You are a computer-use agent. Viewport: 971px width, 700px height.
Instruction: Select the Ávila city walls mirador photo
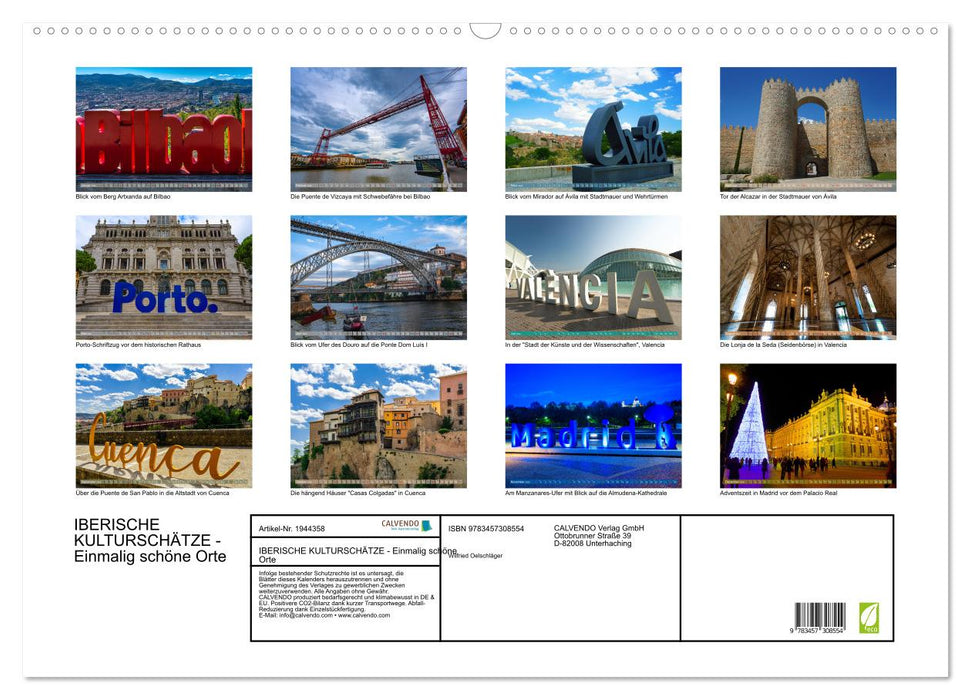pyautogui.click(x=592, y=128)
